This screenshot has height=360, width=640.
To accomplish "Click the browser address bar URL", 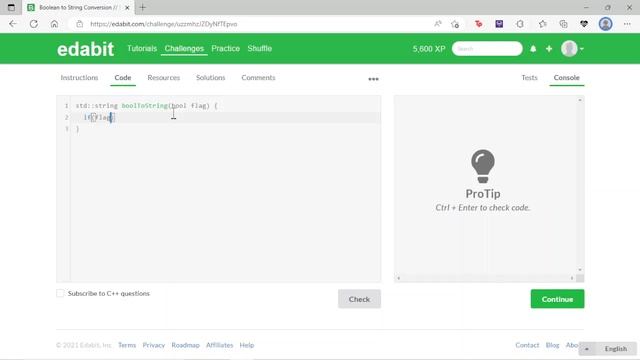I will coord(164,24).
